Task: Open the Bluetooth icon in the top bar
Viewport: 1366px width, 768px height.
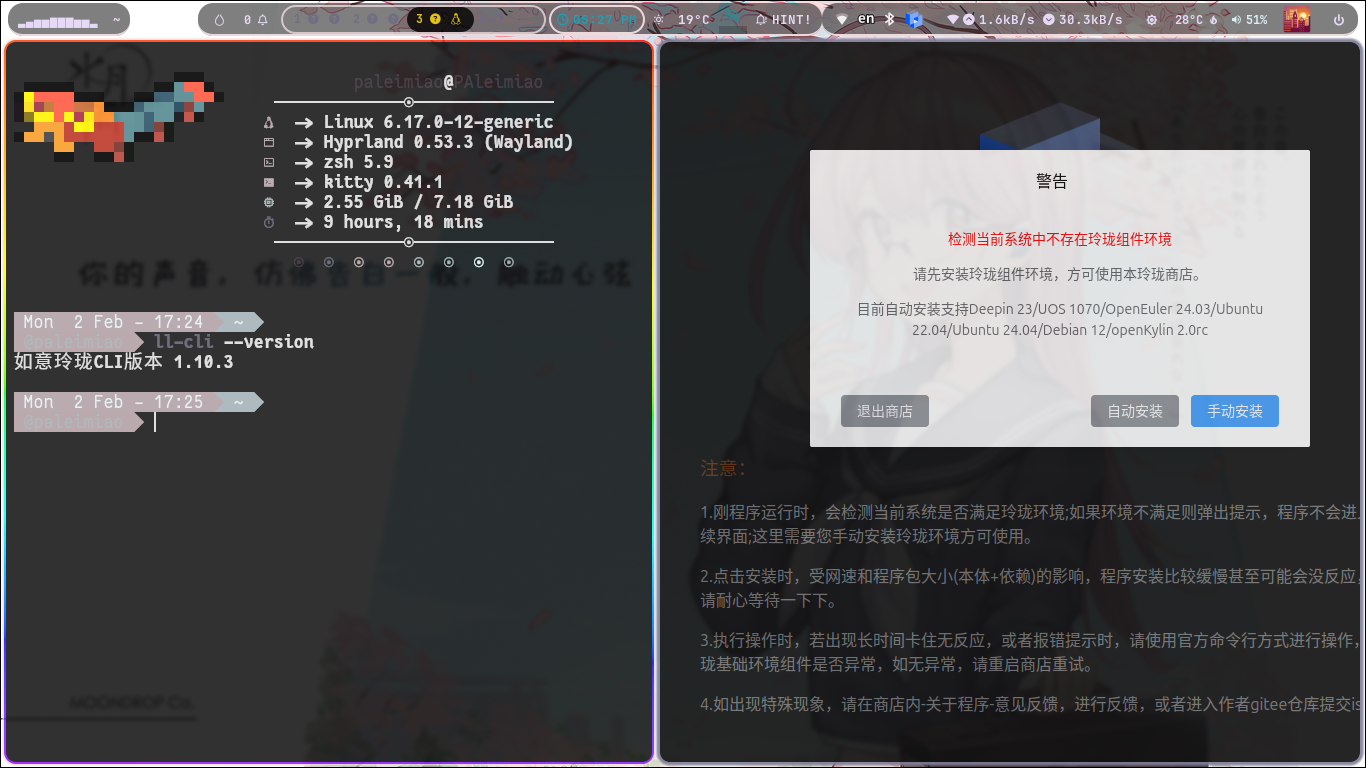Action: 889,19
